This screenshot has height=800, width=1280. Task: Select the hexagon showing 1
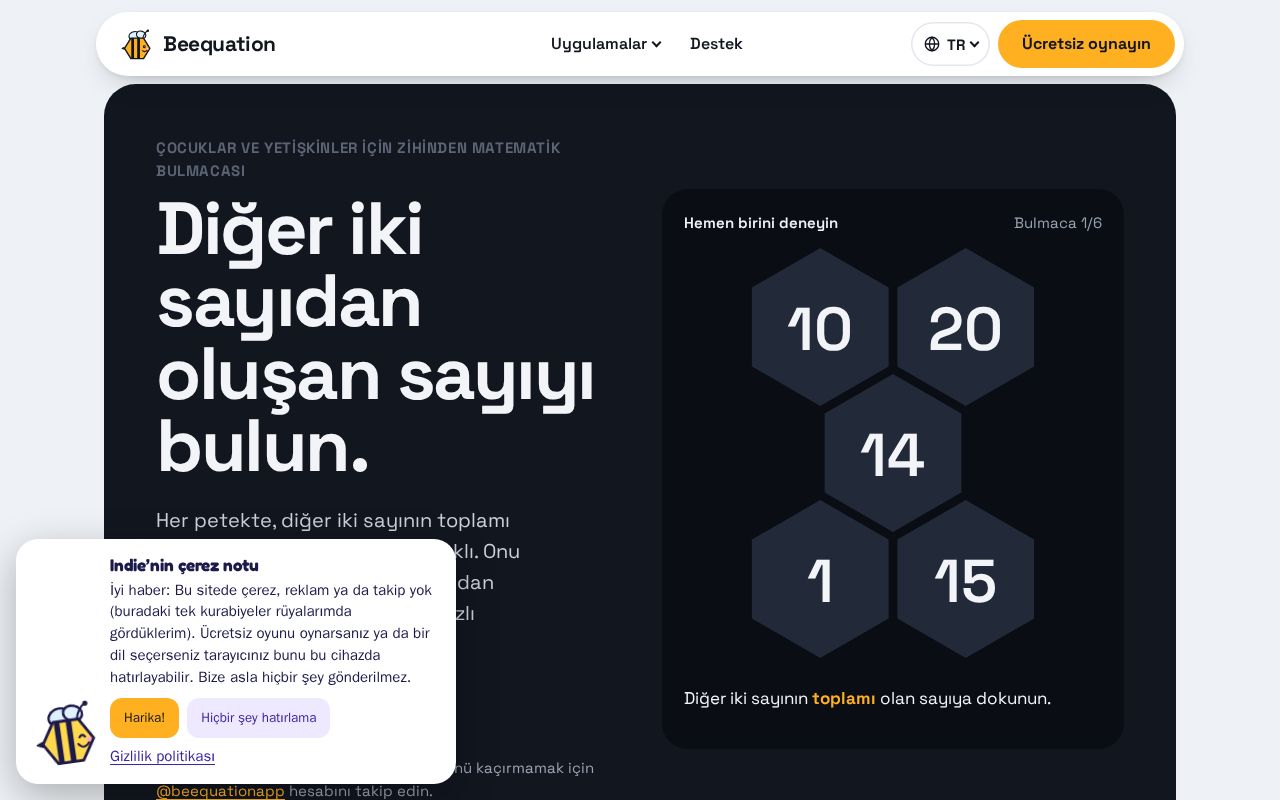tap(820, 579)
